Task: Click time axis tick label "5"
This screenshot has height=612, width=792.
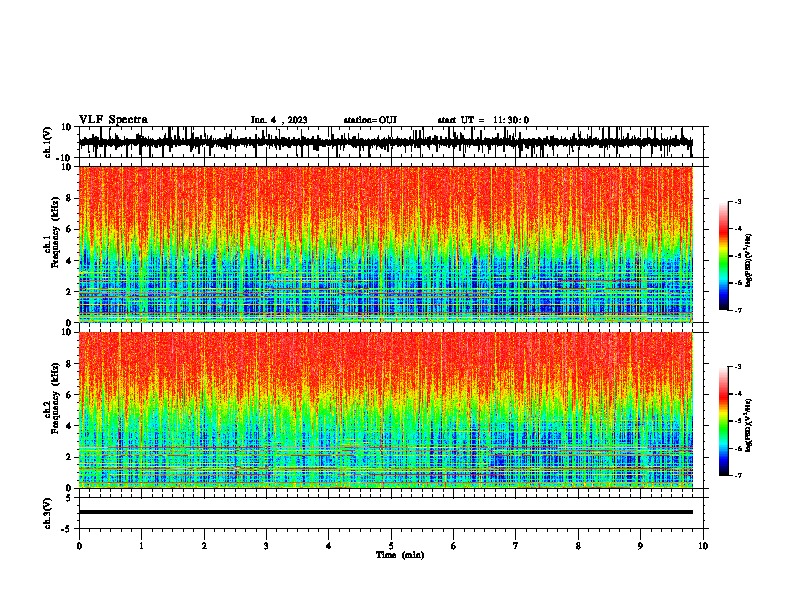Action: 391,546
